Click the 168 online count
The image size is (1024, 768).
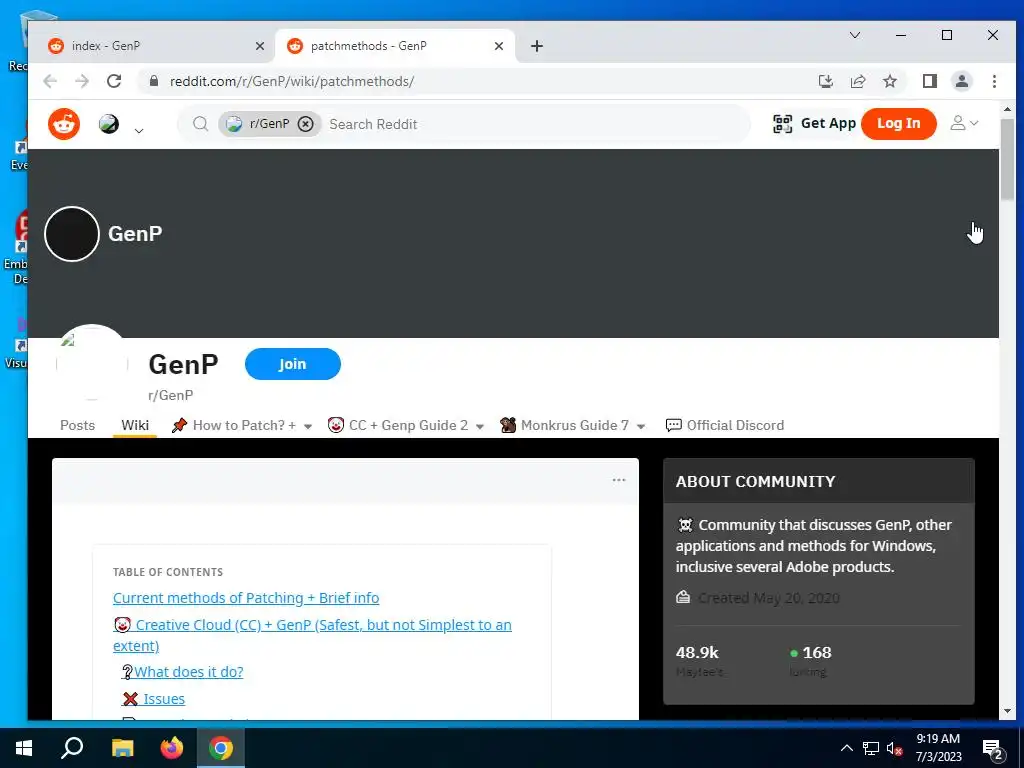pyautogui.click(x=816, y=652)
